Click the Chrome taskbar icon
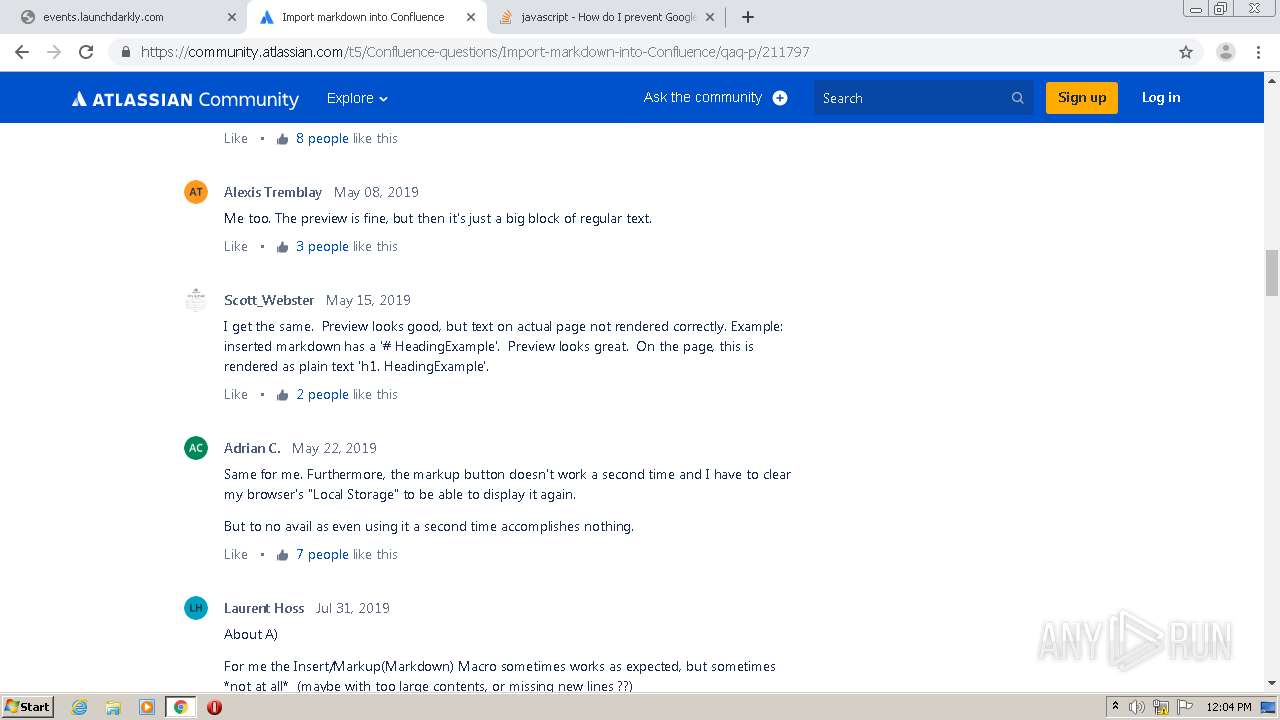 [180, 707]
